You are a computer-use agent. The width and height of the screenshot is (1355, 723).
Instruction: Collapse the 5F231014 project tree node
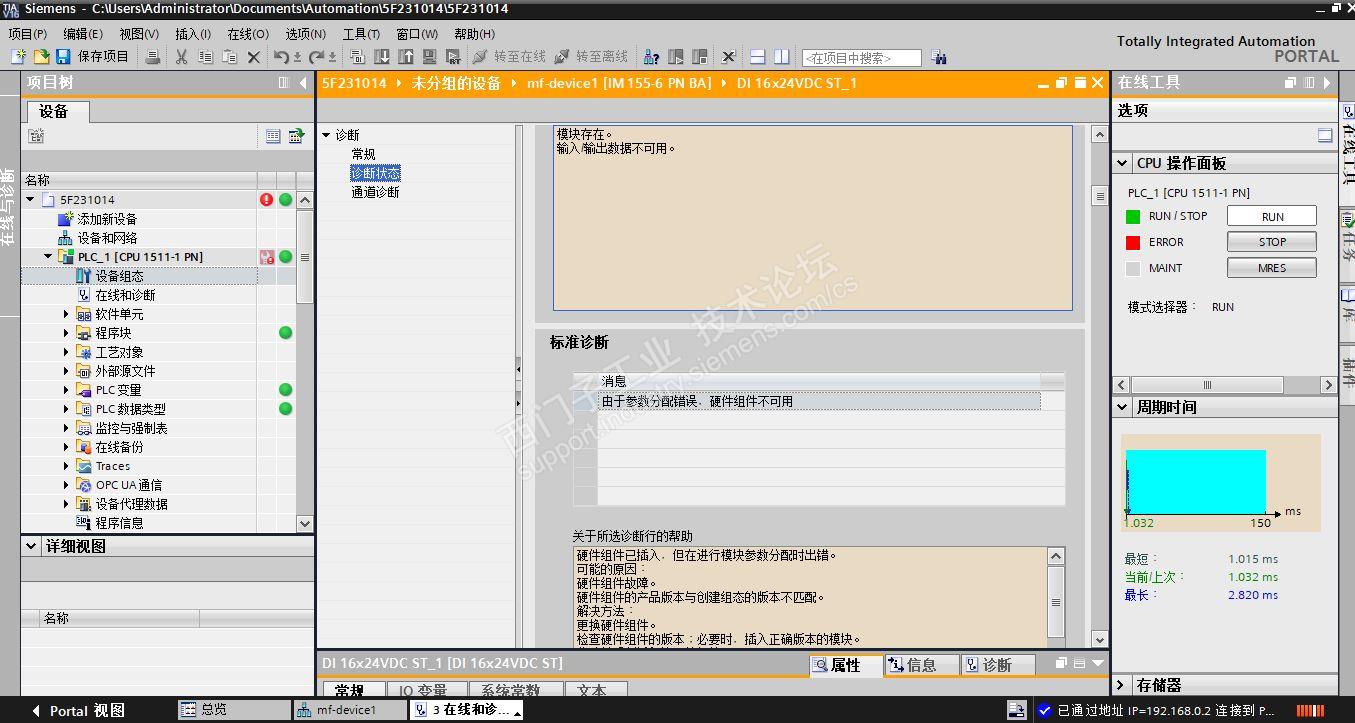point(30,199)
